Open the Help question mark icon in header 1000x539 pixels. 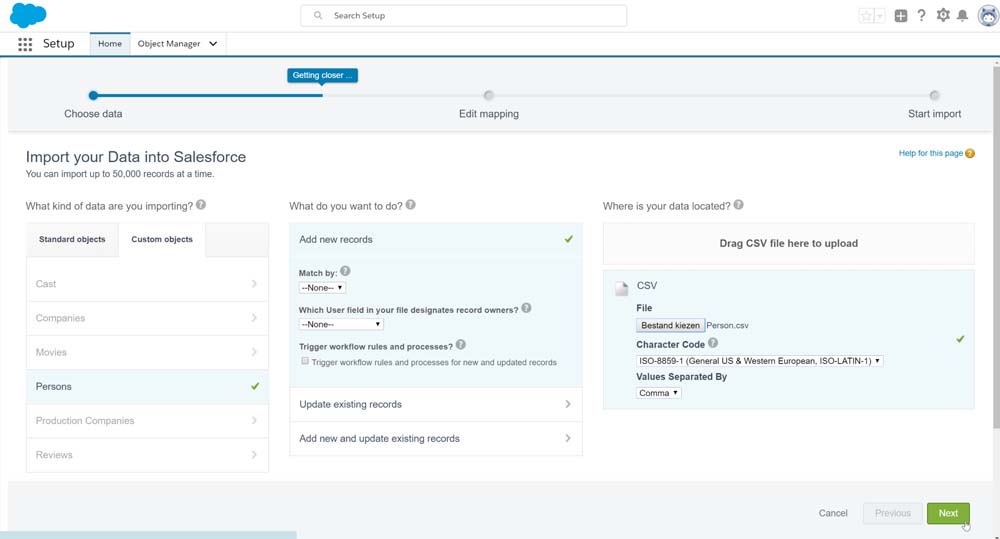point(921,16)
